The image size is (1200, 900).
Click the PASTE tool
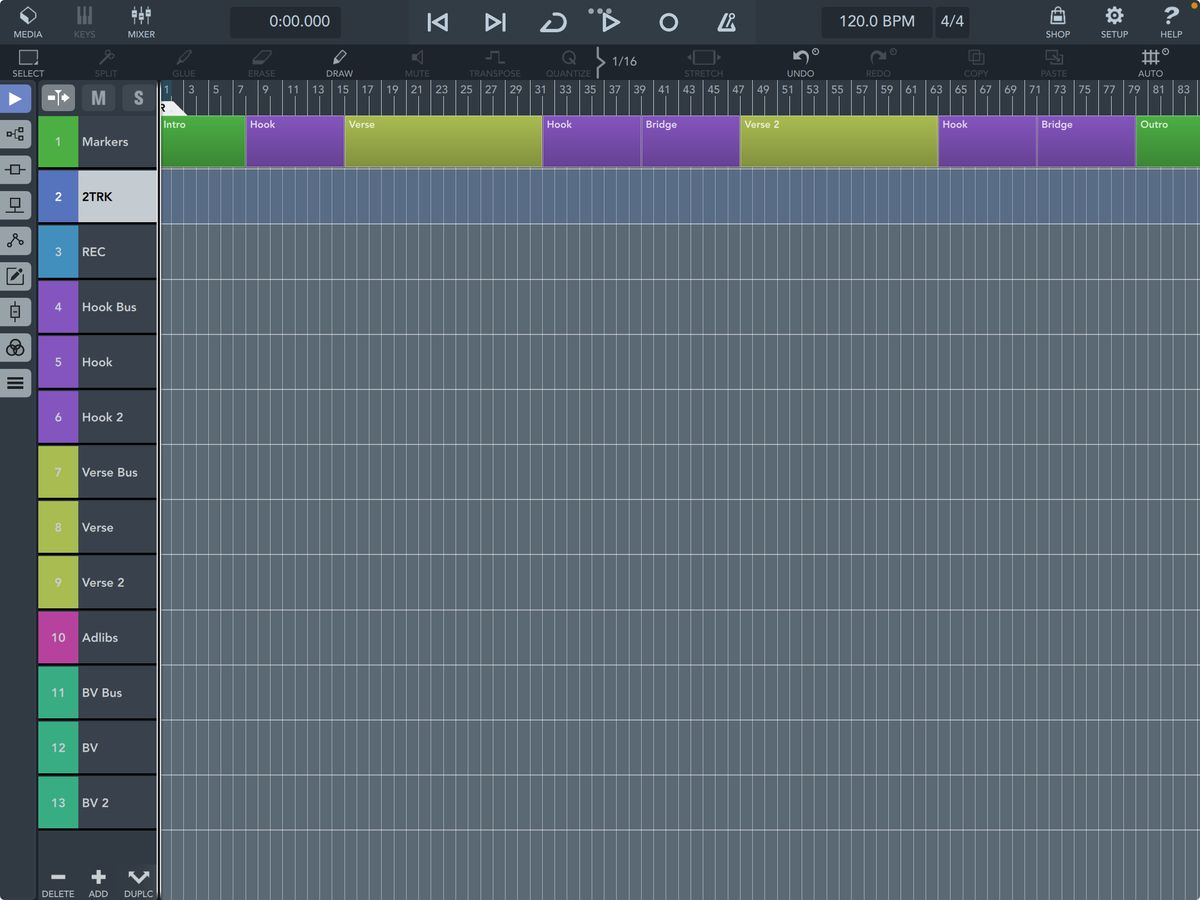(1054, 63)
